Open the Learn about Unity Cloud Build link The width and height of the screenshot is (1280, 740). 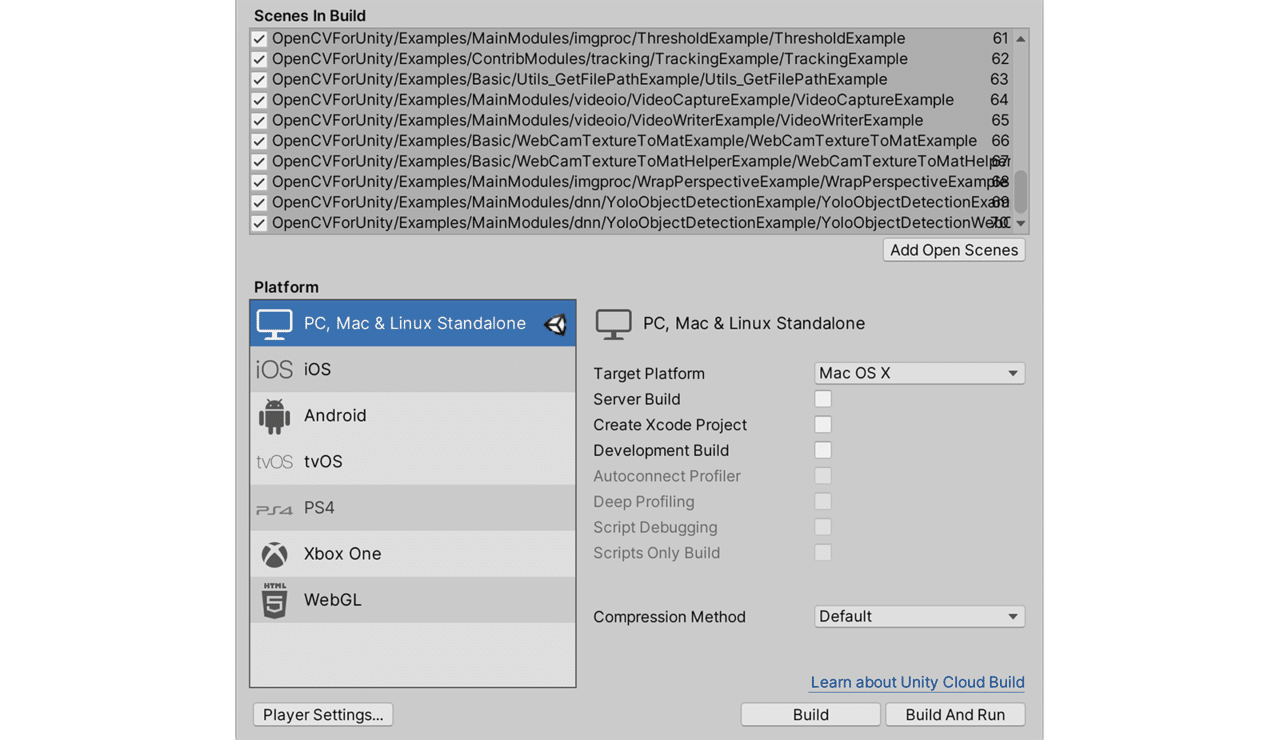tap(917, 682)
